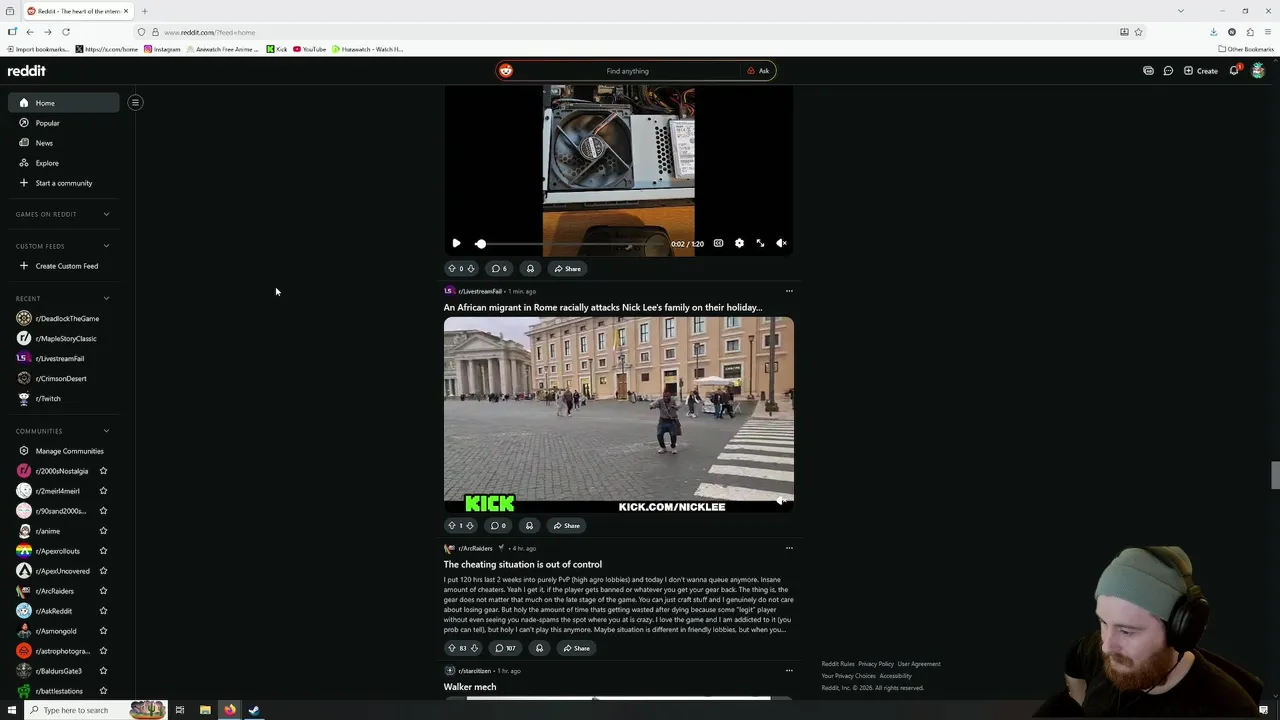Upvote the Nick Lee post

[451, 525]
